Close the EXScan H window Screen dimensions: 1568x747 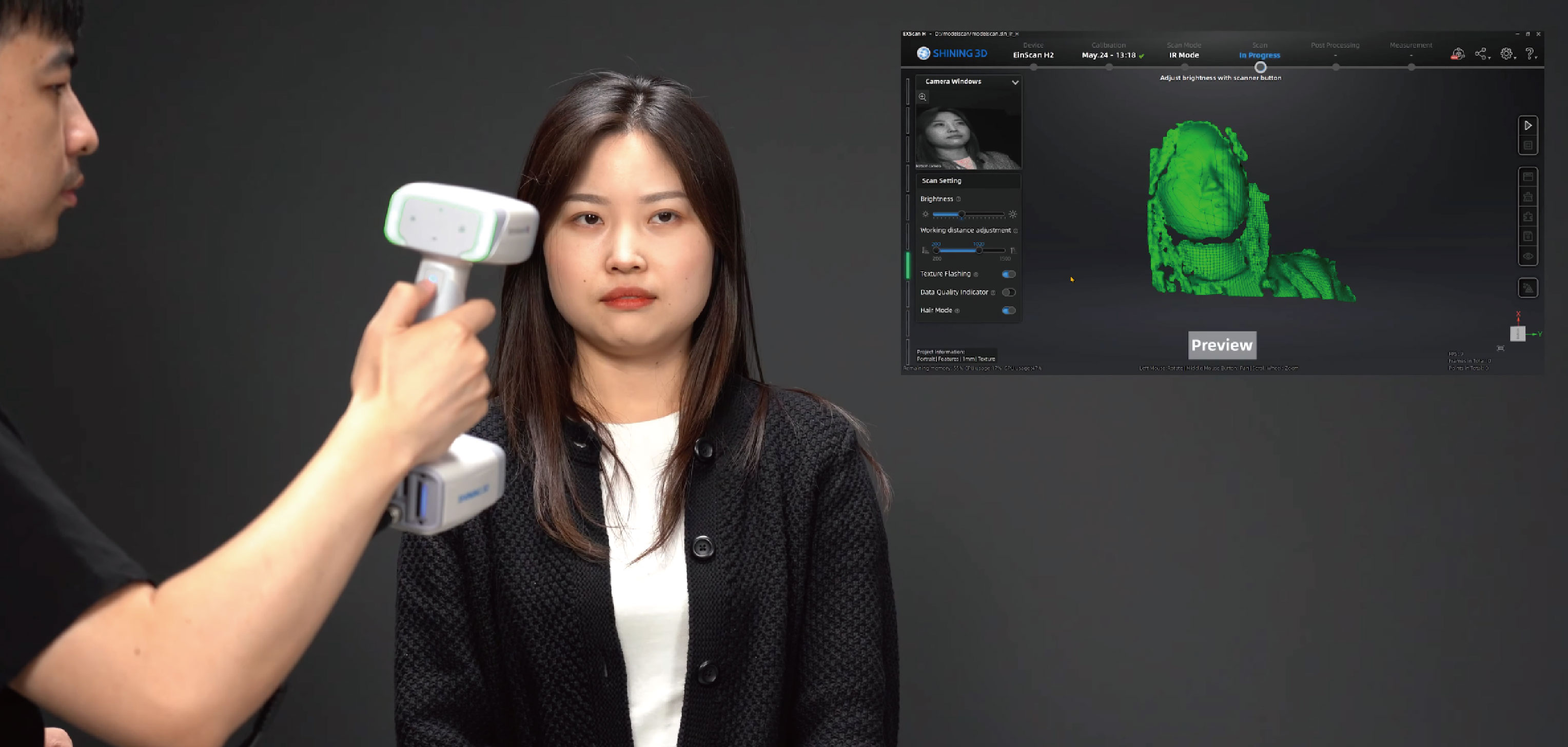click(1538, 34)
